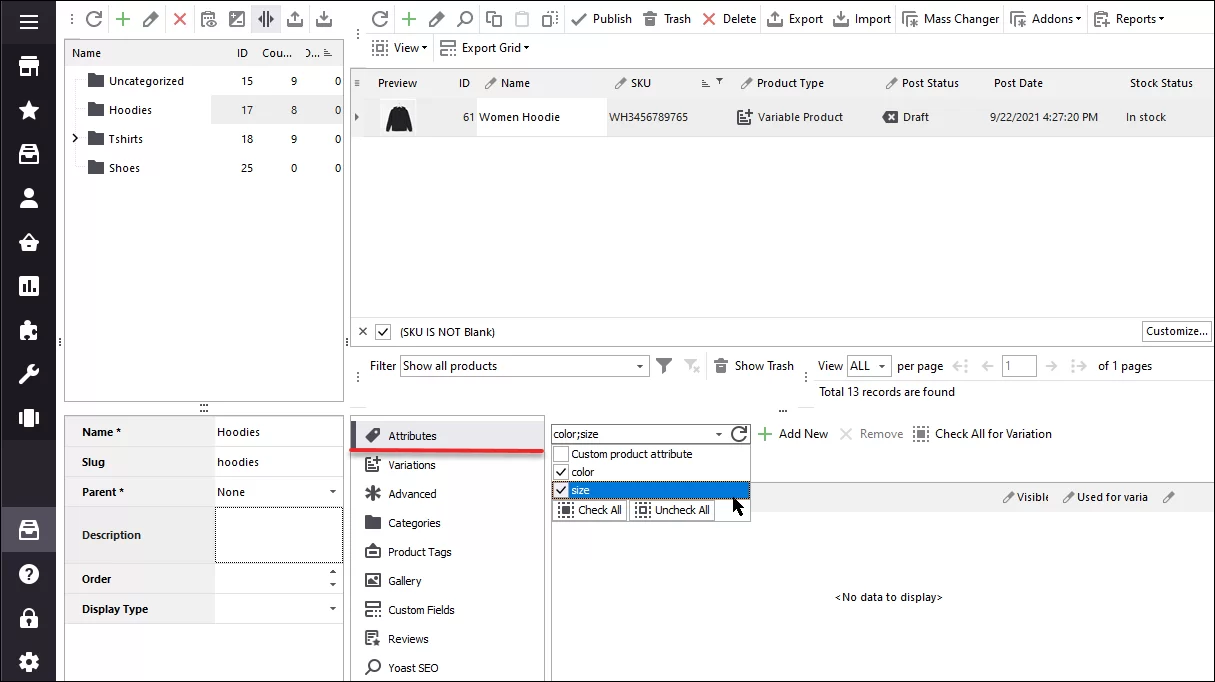Click the Customize button above the filter bar

coord(1176,331)
